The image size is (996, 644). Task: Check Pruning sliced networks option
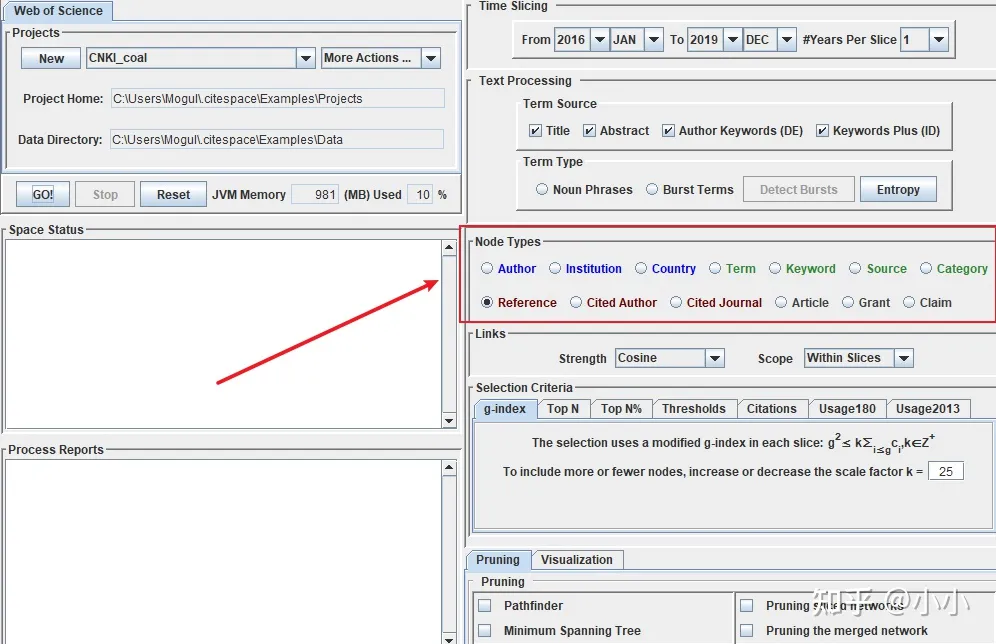(746, 605)
